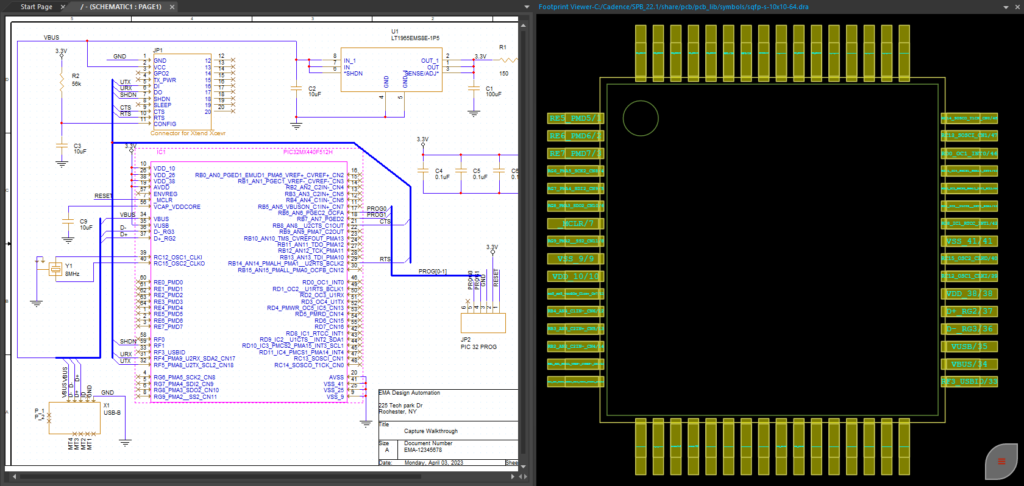Viewport: 1024px width, 486px height.
Task: Click the ground symbol under capacitor C3
Action: coord(62,164)
